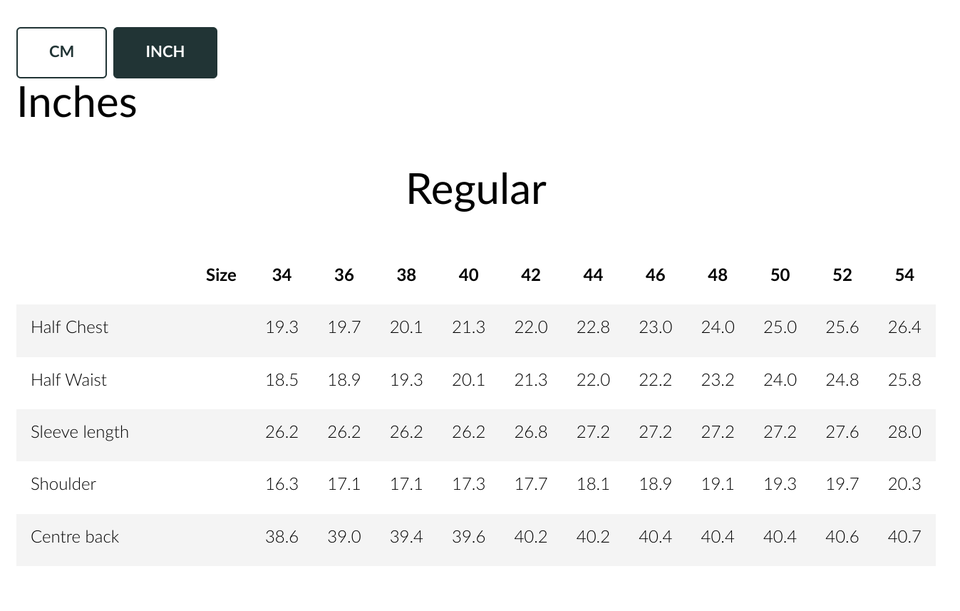Click Half Waist value 21.3
The image size is (960, 611).
(531, 380)
